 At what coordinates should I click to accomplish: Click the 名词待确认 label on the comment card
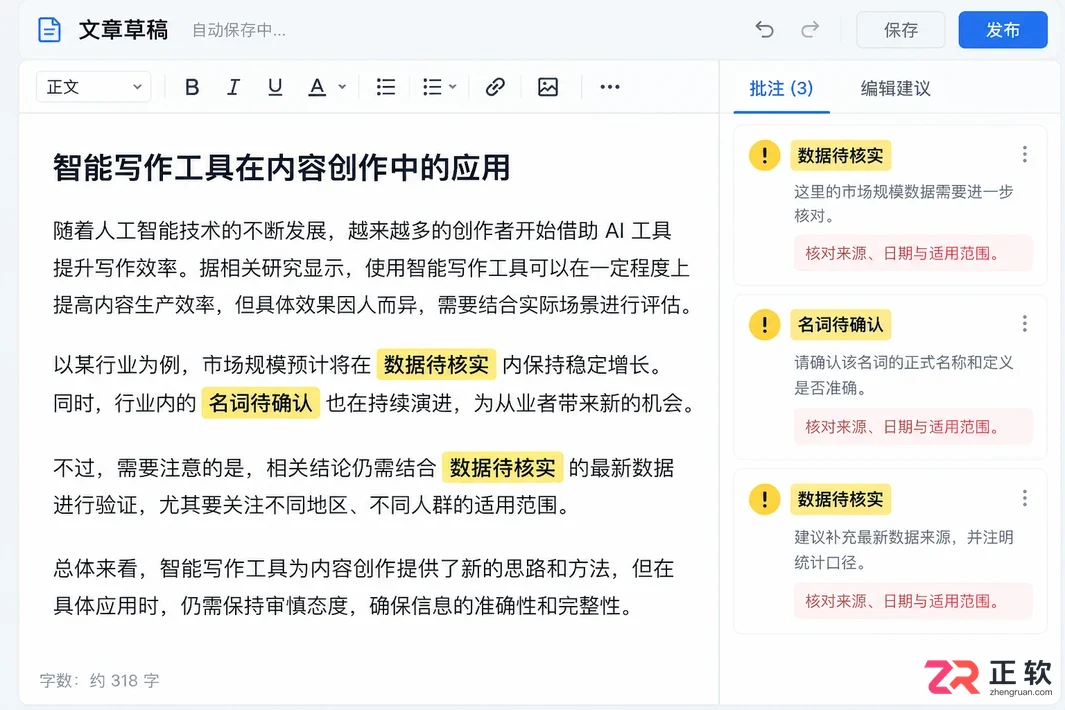pyautogui.click(x=840, y=325)
